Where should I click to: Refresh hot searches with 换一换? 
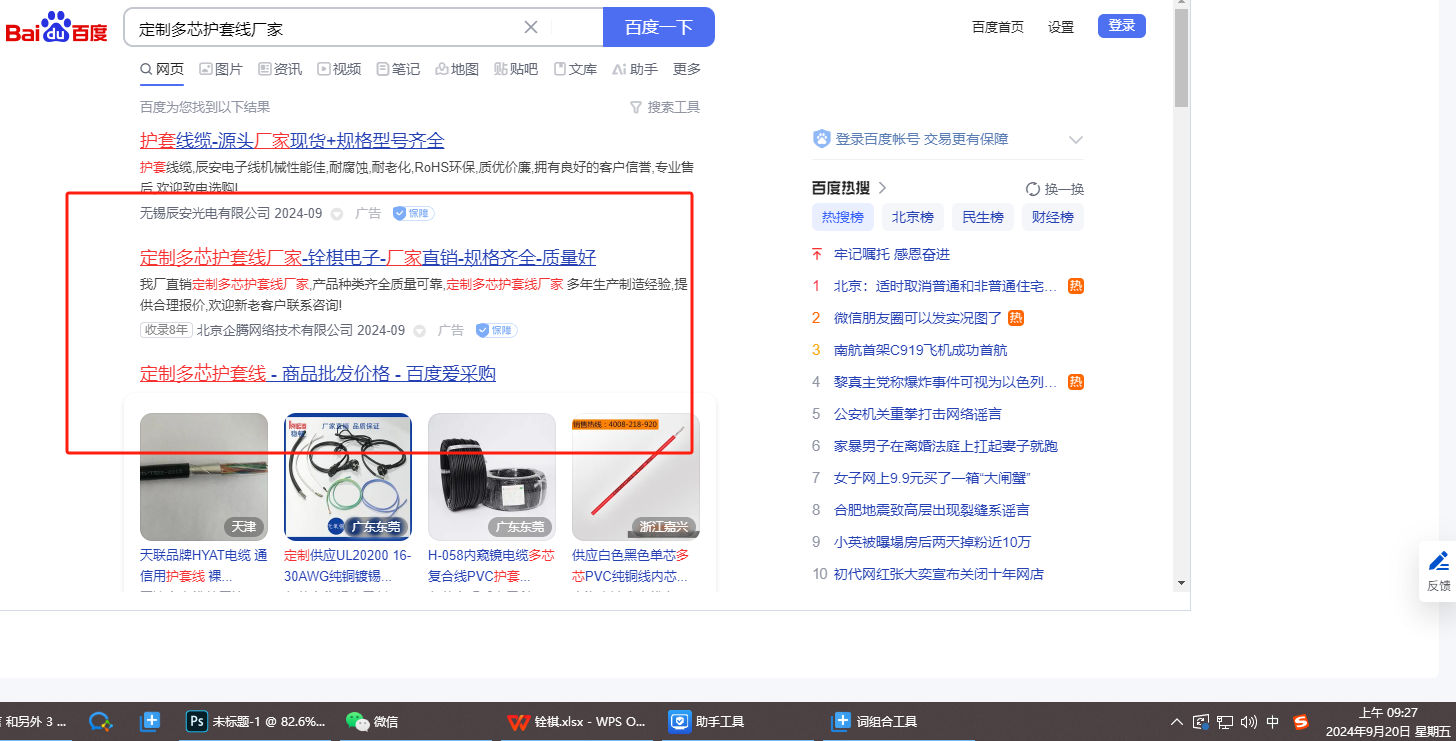1055,189
